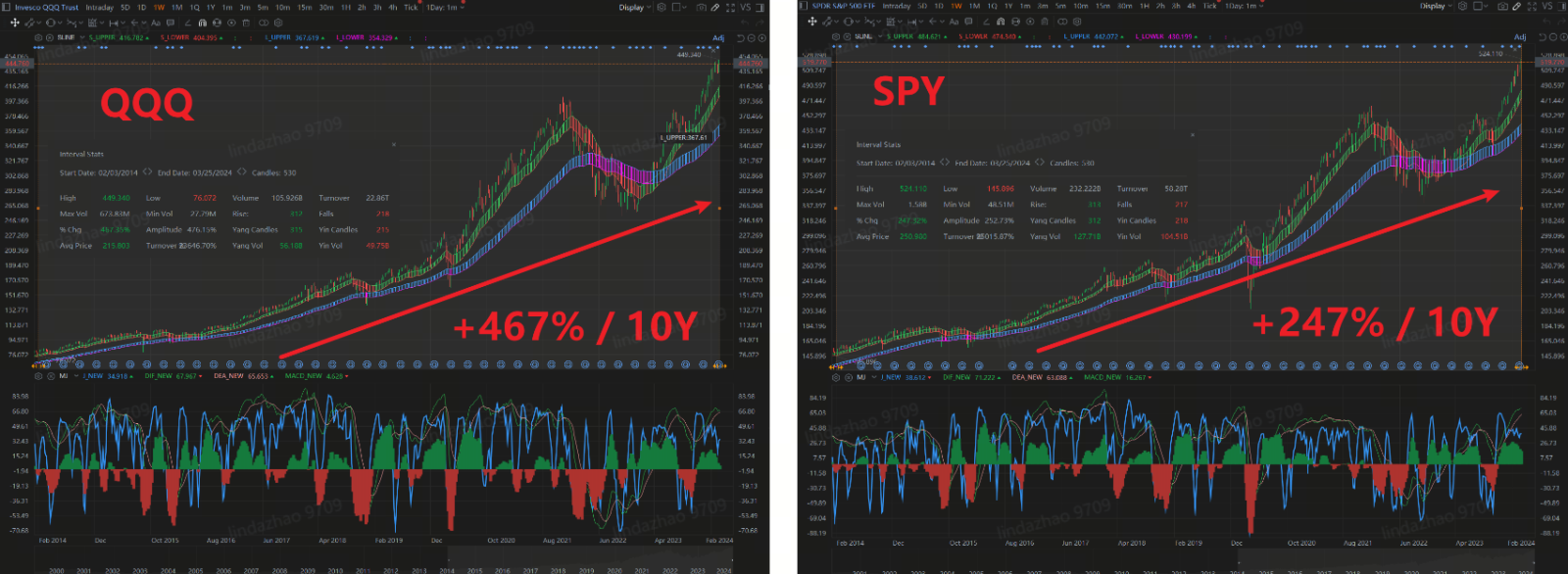Click VS compare button in QQQ chart

pyautogui.click(x=745, y=7)
